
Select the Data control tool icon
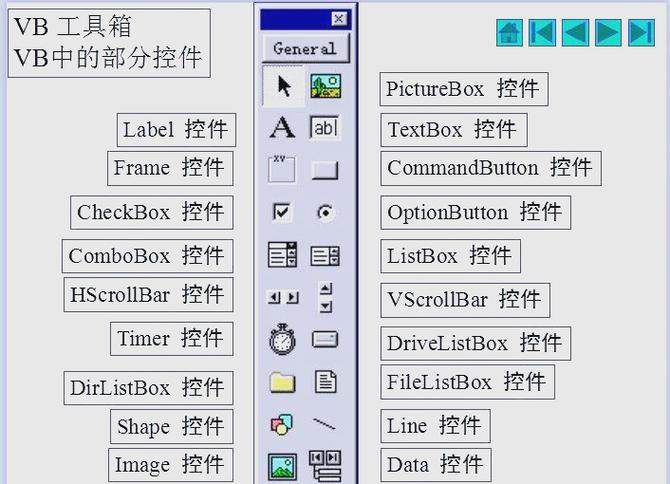(325, 465)
